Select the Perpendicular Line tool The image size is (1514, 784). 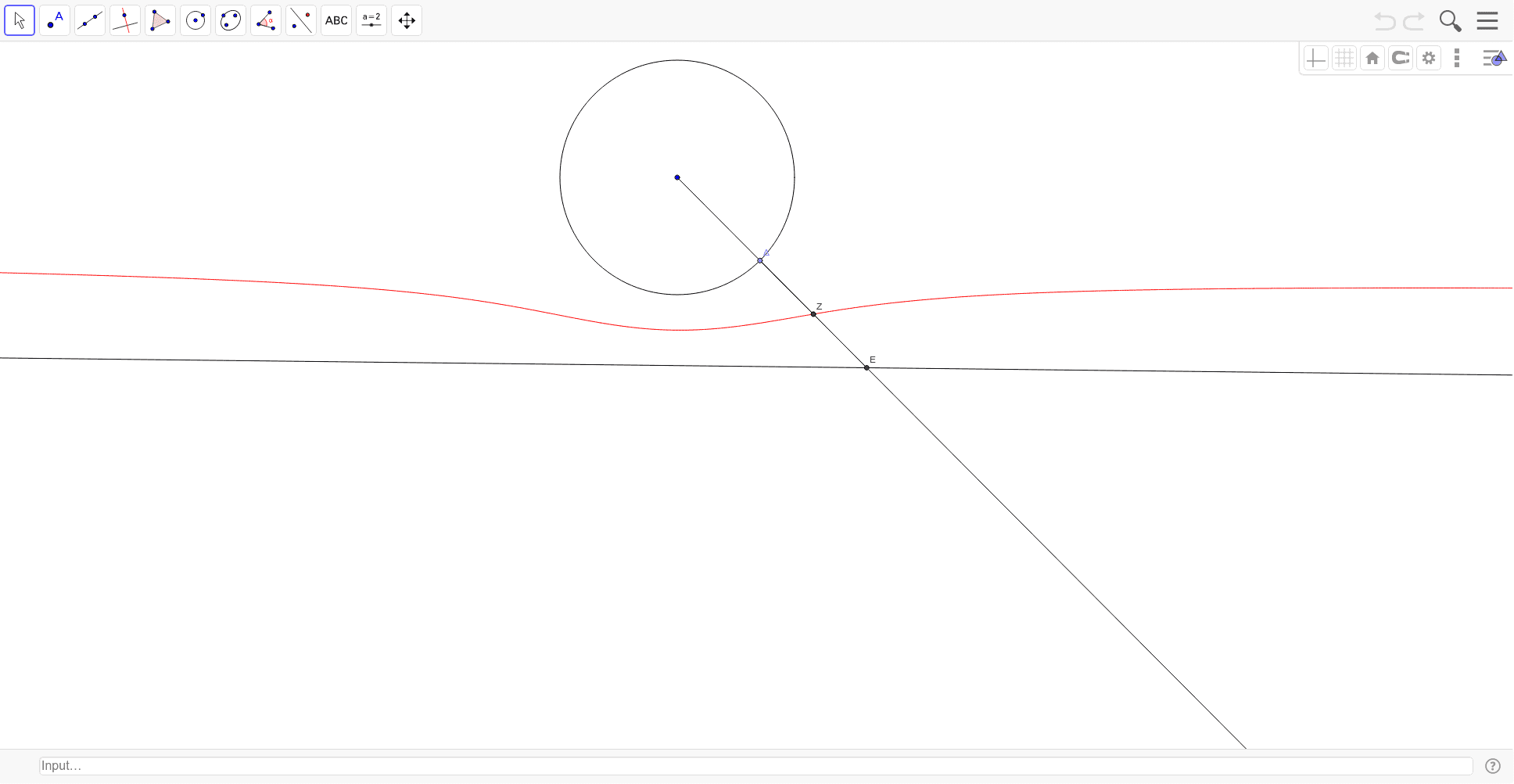point(125,20)
